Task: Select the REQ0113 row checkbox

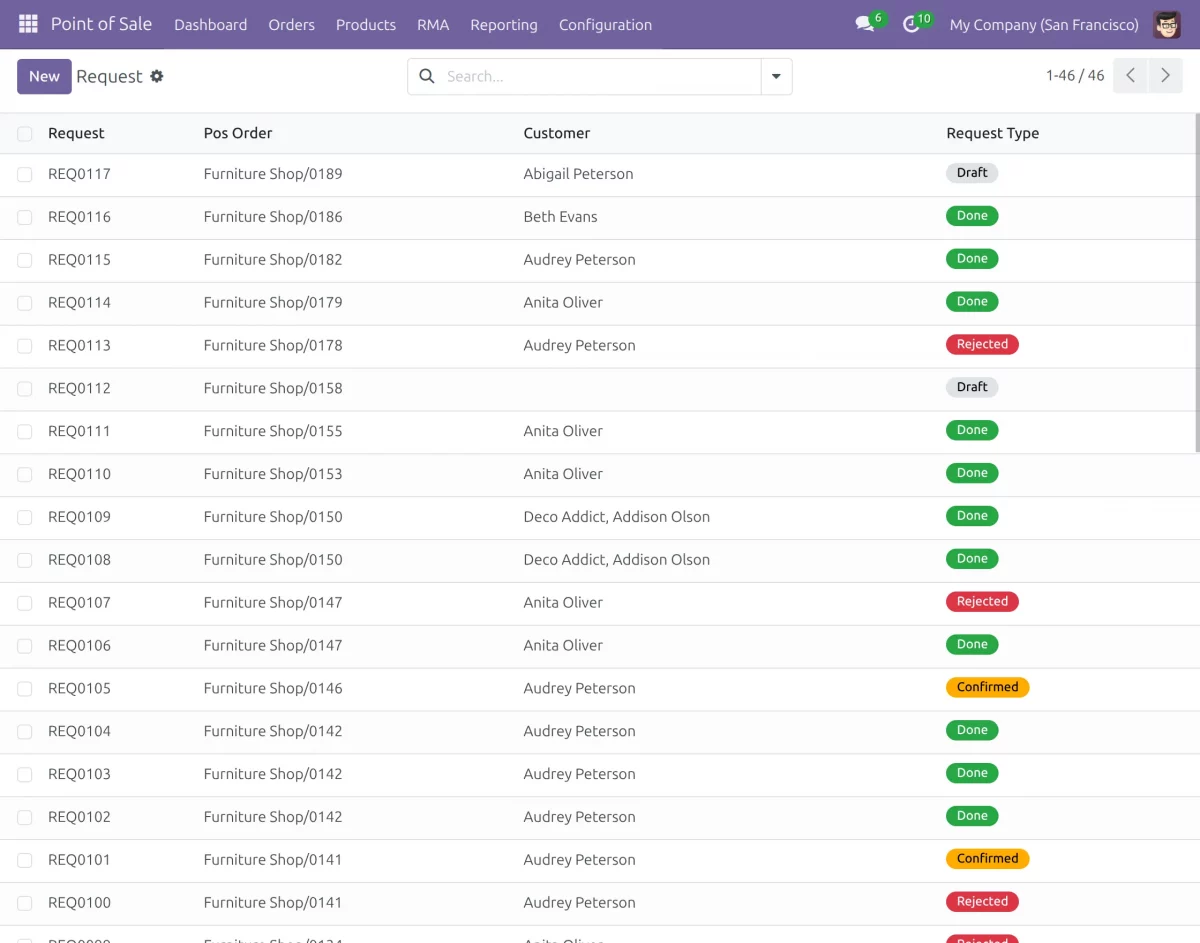Action: click(25, 346)
